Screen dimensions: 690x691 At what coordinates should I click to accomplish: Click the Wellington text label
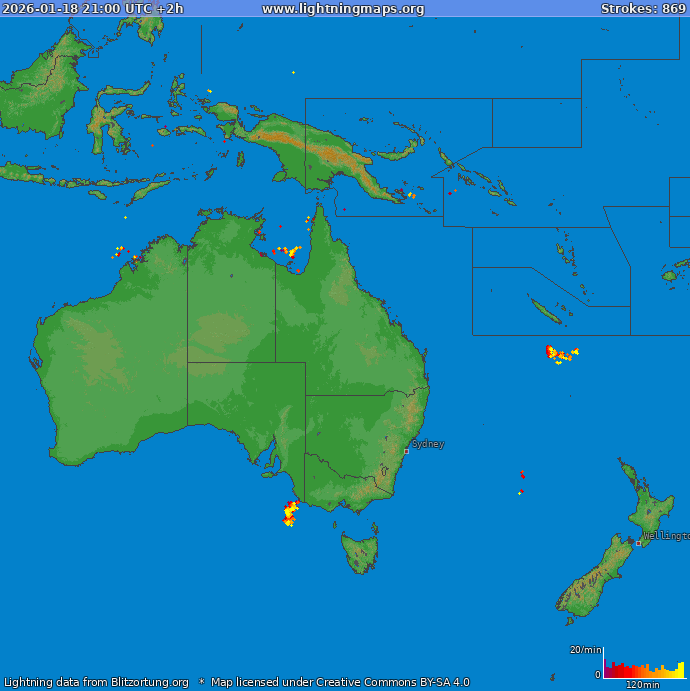(x=666, y=536)
